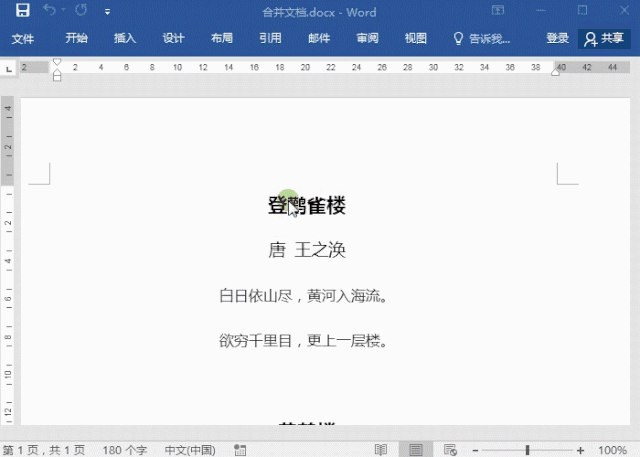Click zoom out minus button
The width and height of the screenshot is (640, 457).
pos(475,450)
